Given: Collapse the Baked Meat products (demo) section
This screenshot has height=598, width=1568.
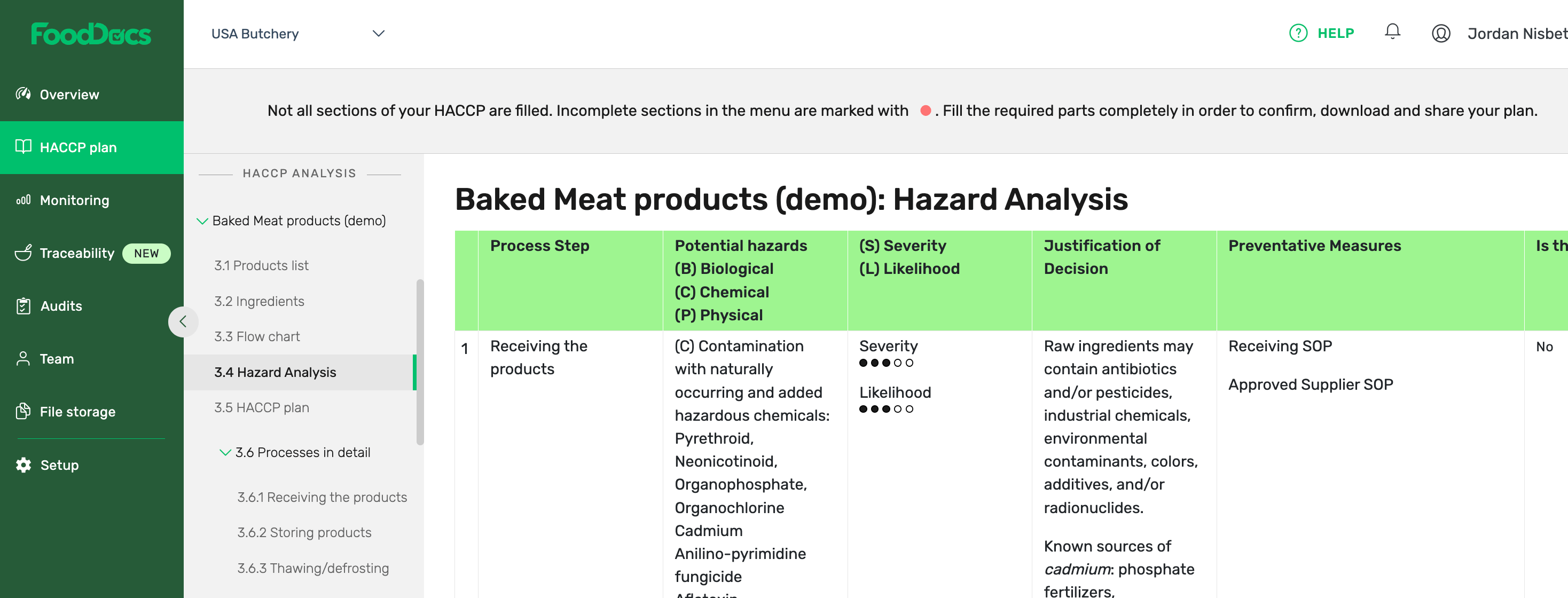Looking at the screenshot, I should [201, 221].
